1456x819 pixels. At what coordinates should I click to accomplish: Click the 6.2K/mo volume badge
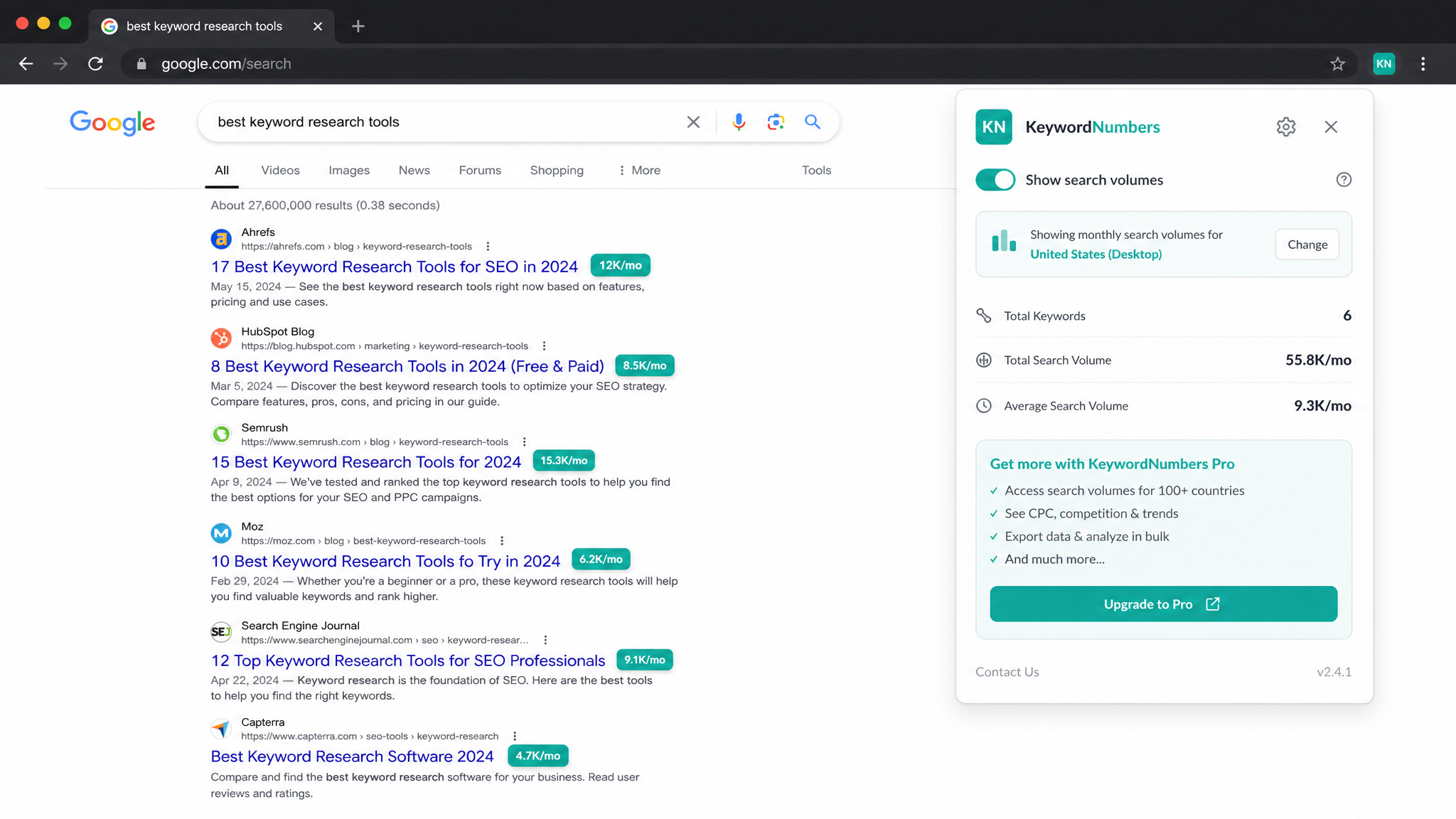pyautogui.click(x=601, y=560)
